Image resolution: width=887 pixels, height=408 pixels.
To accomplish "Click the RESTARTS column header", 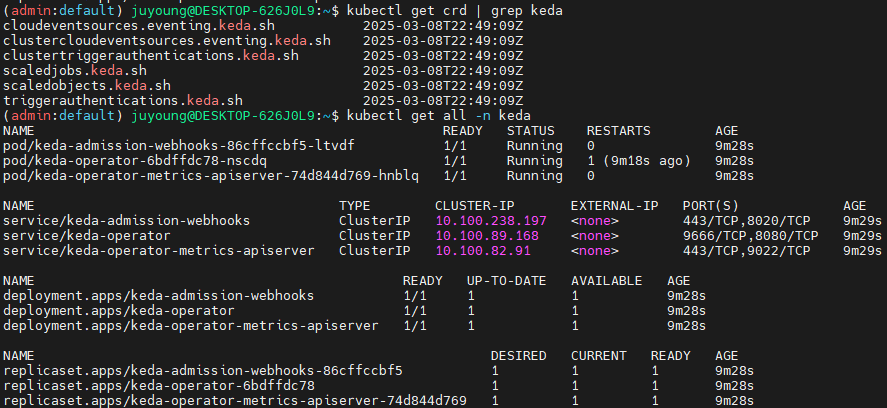I will tap(618, 131).
